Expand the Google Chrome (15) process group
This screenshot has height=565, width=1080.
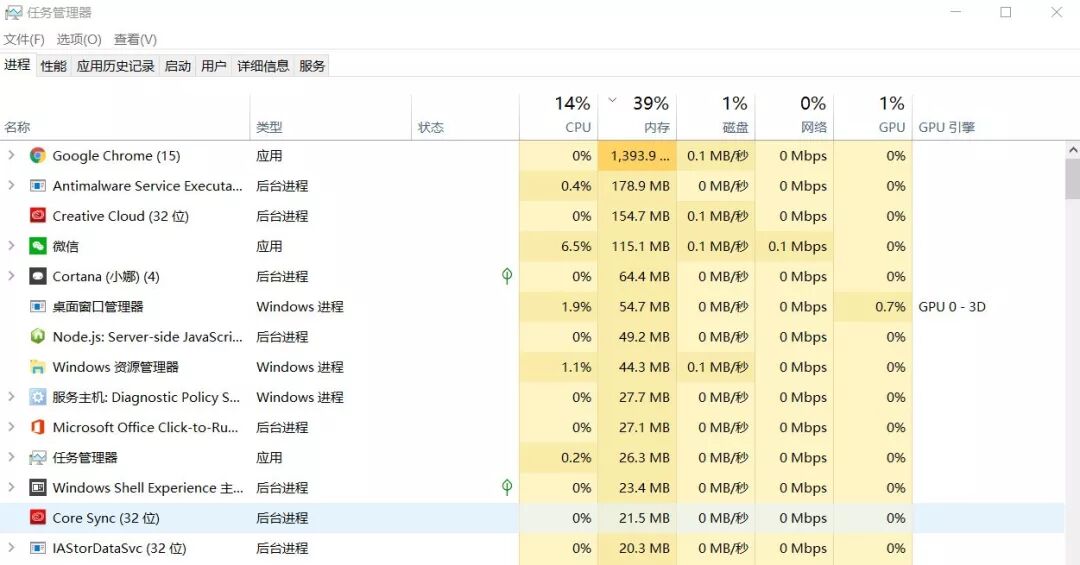pyautogui.click(x=11, y=155)
